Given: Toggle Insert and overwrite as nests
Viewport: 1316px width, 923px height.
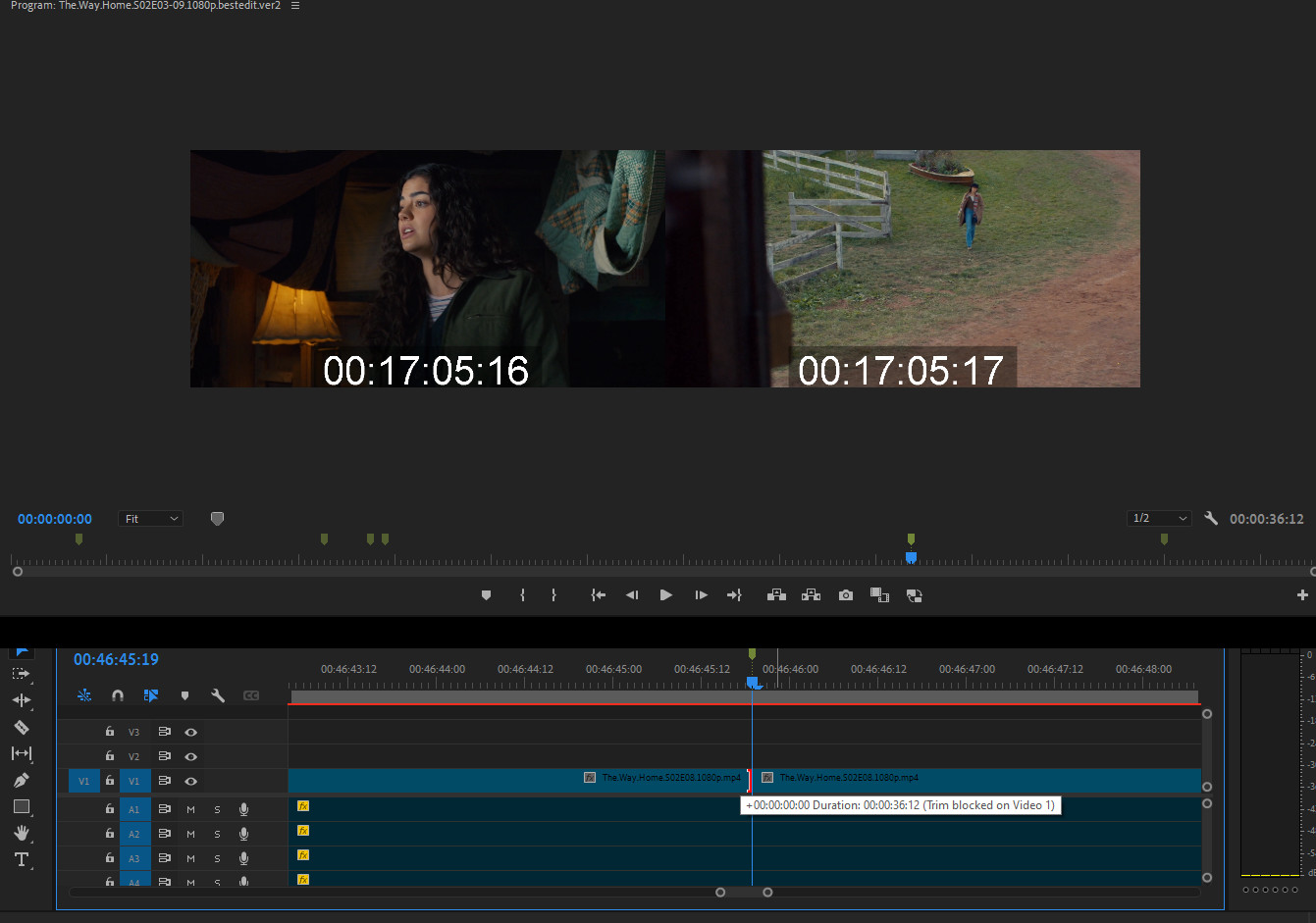Looking at the screenshot, I should click(x=84, y=695).
